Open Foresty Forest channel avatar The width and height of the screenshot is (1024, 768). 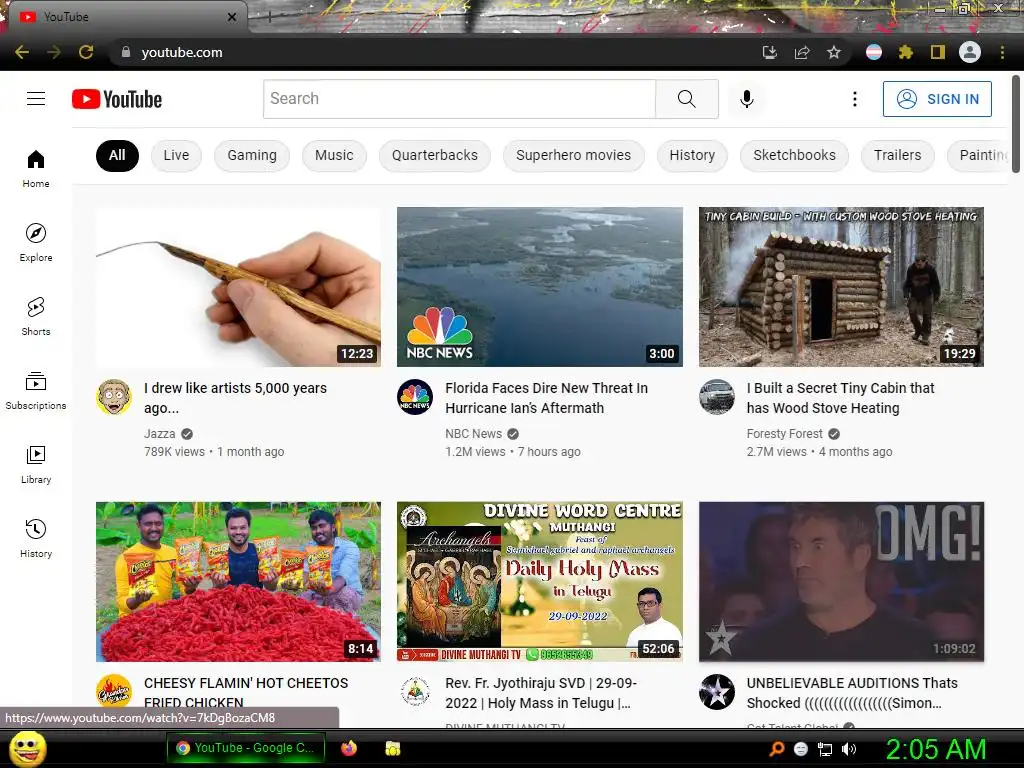click(x=716, y=397)
